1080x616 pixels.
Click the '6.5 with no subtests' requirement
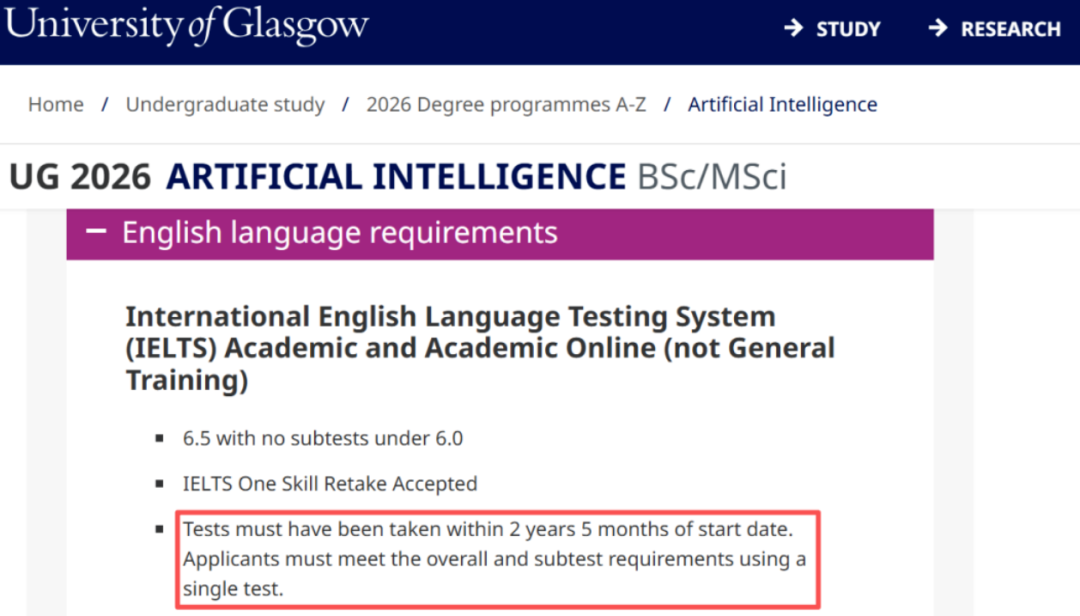[323, 438]
